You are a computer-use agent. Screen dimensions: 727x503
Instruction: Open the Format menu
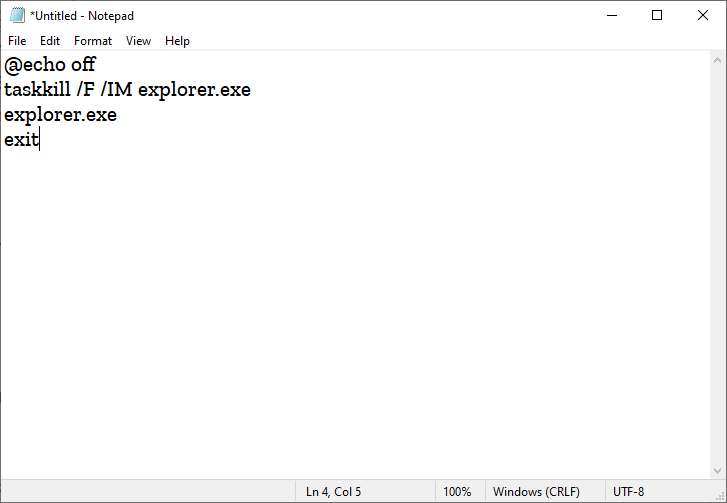point(93,41)
